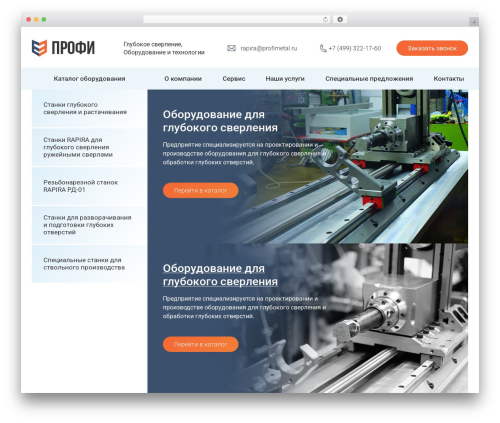
Task: Go to О компании page
Action: (183, 79)
